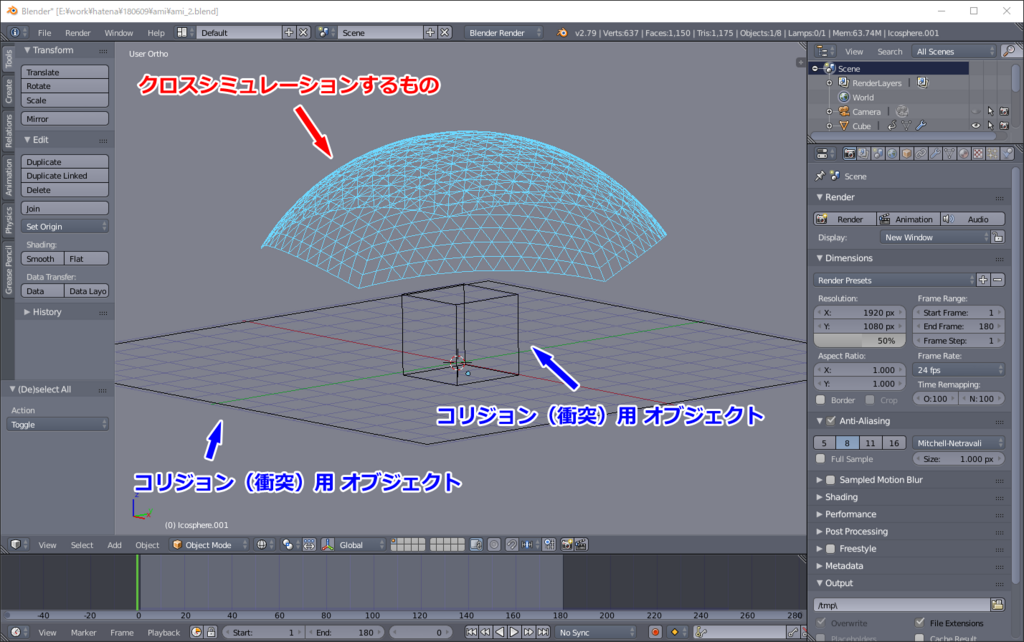Expand the Performance panel
The height and width of the screenshot is (642, 1024).
(x=850, y=514)
